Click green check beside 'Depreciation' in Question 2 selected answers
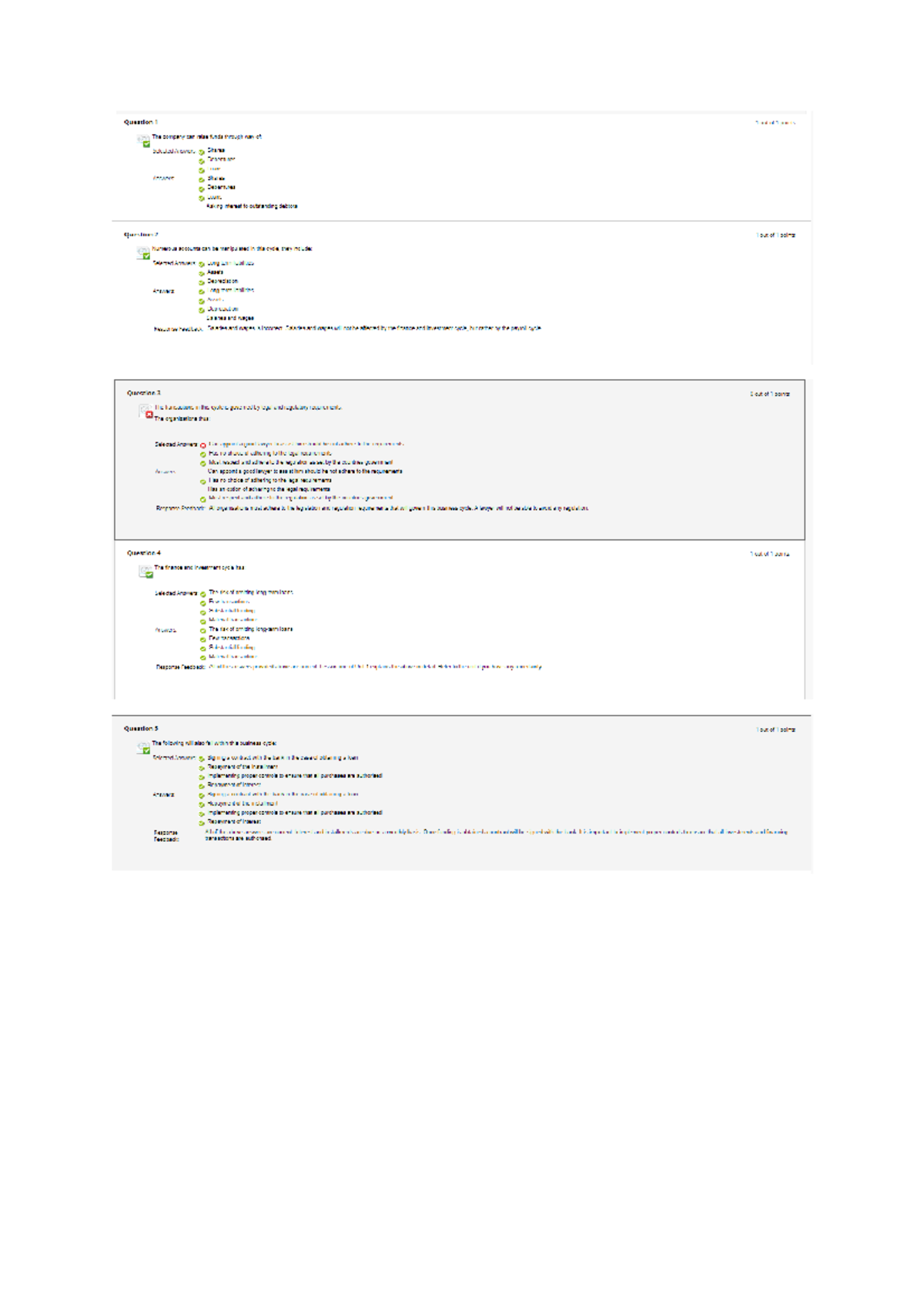This screenshot has height=1308, width=924. tap(202, 283)
